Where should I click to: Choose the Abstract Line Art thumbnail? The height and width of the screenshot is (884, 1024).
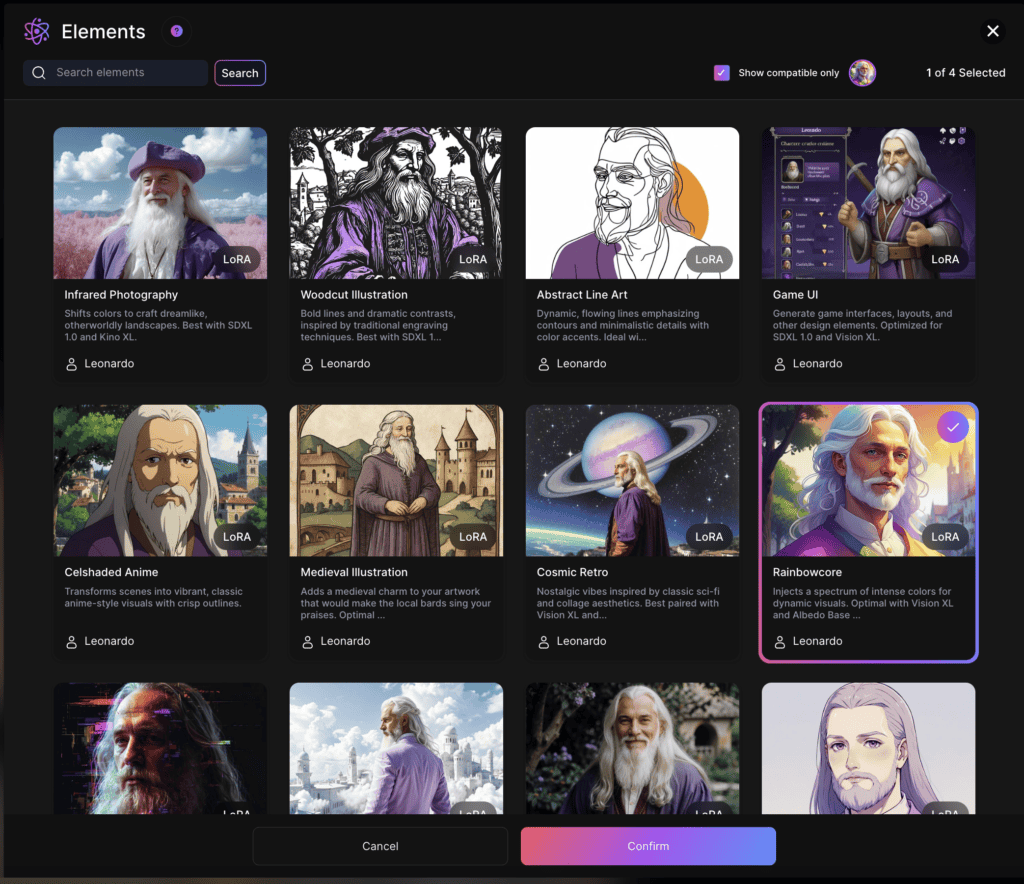coord(632,203)
